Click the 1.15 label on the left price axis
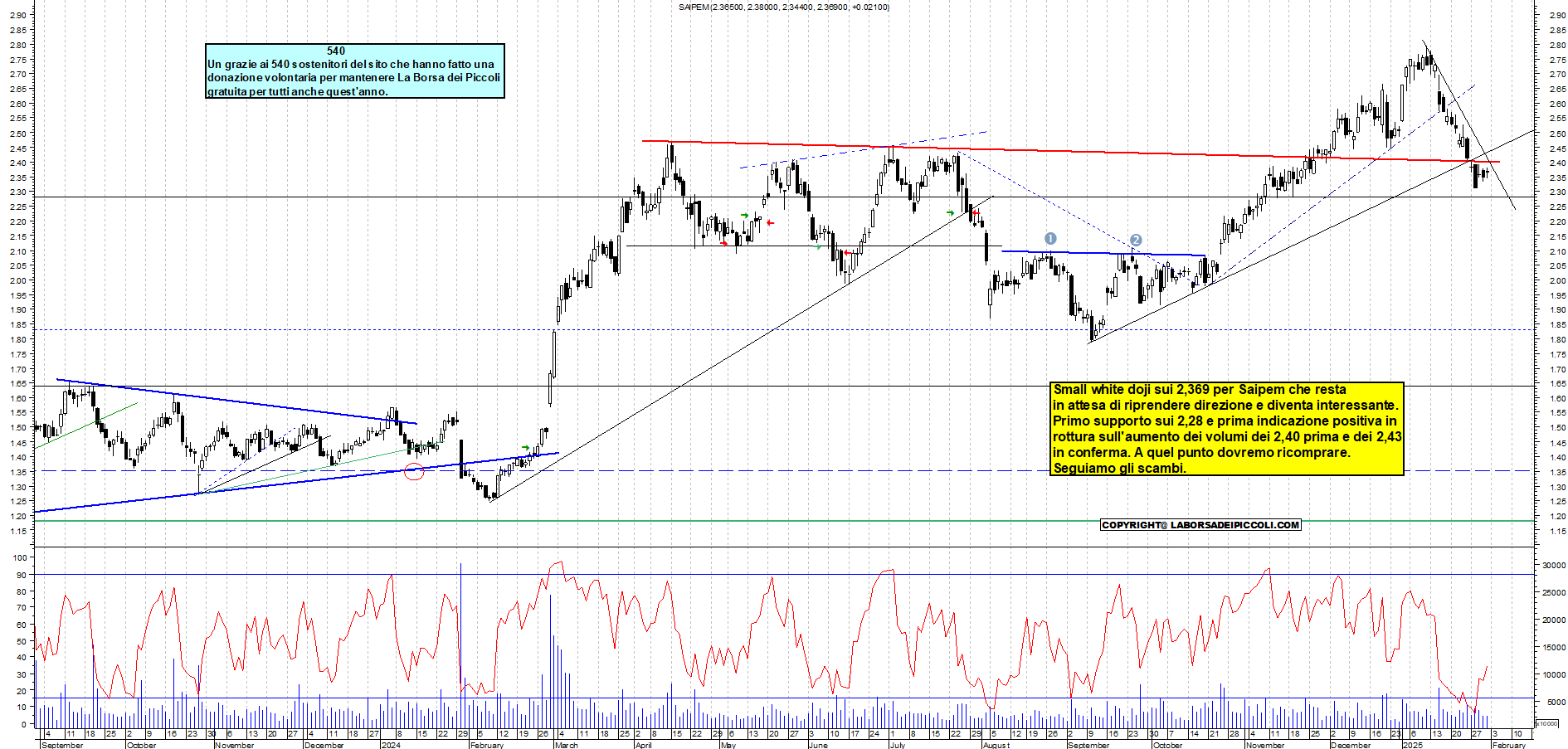Screen dimensions: 1568x749 point(18,532)
